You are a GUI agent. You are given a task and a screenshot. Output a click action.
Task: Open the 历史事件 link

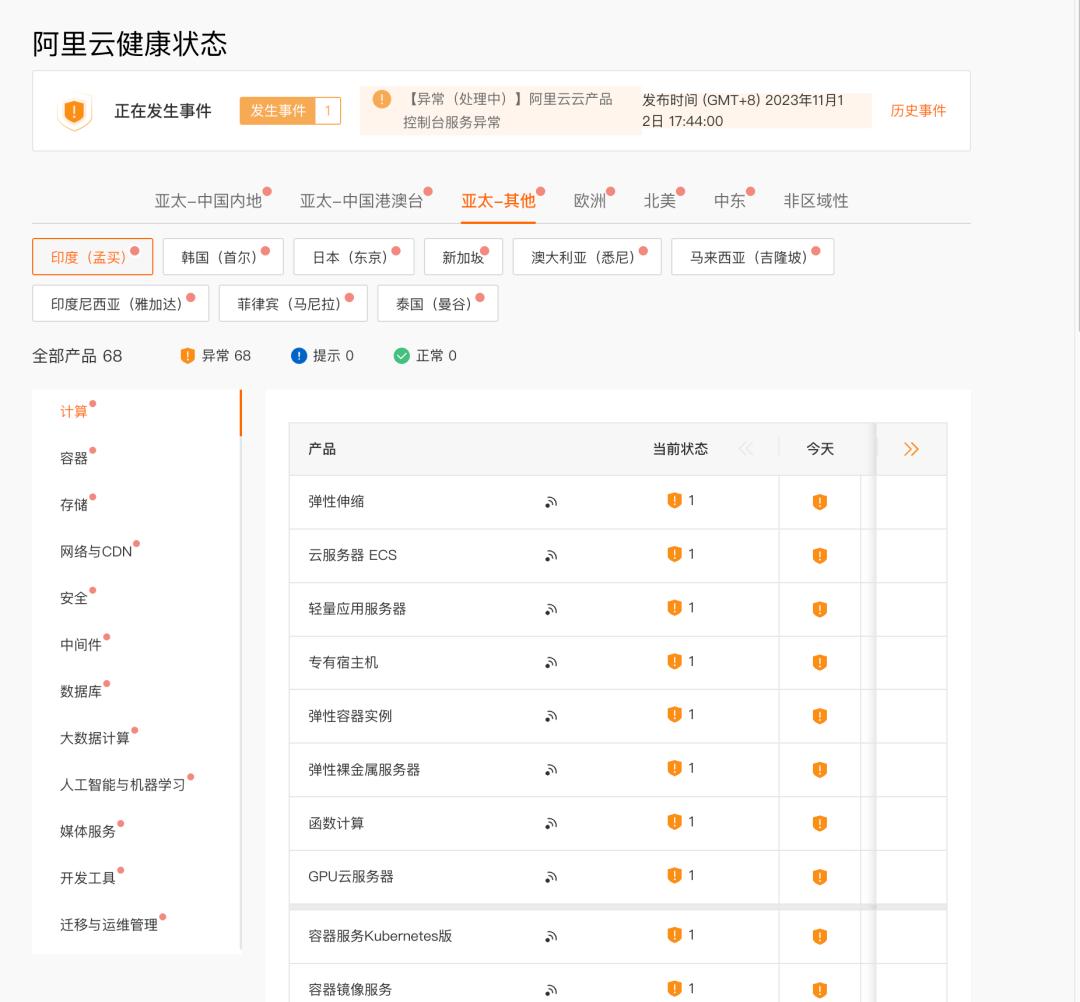pyautogui.click(x=918, y=111)
